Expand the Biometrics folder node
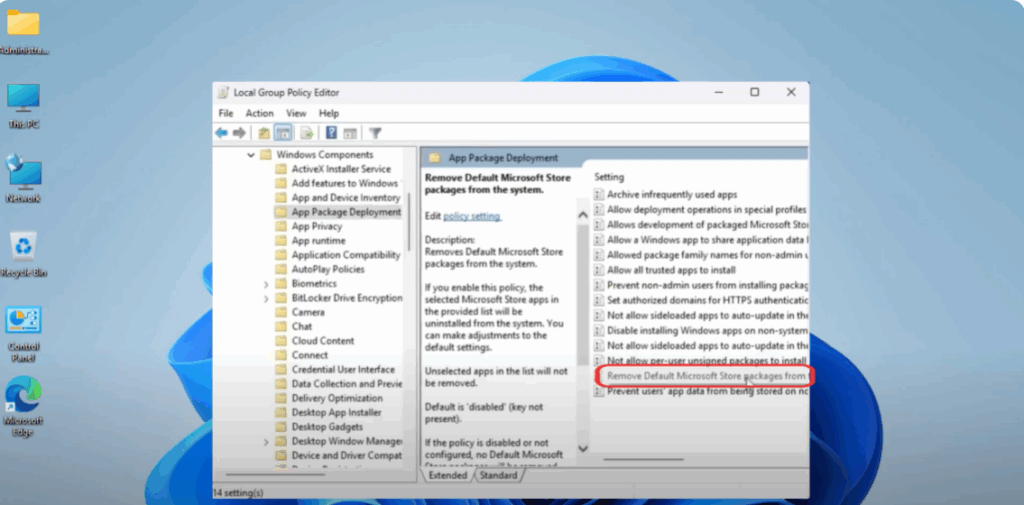 pos(266,284)
